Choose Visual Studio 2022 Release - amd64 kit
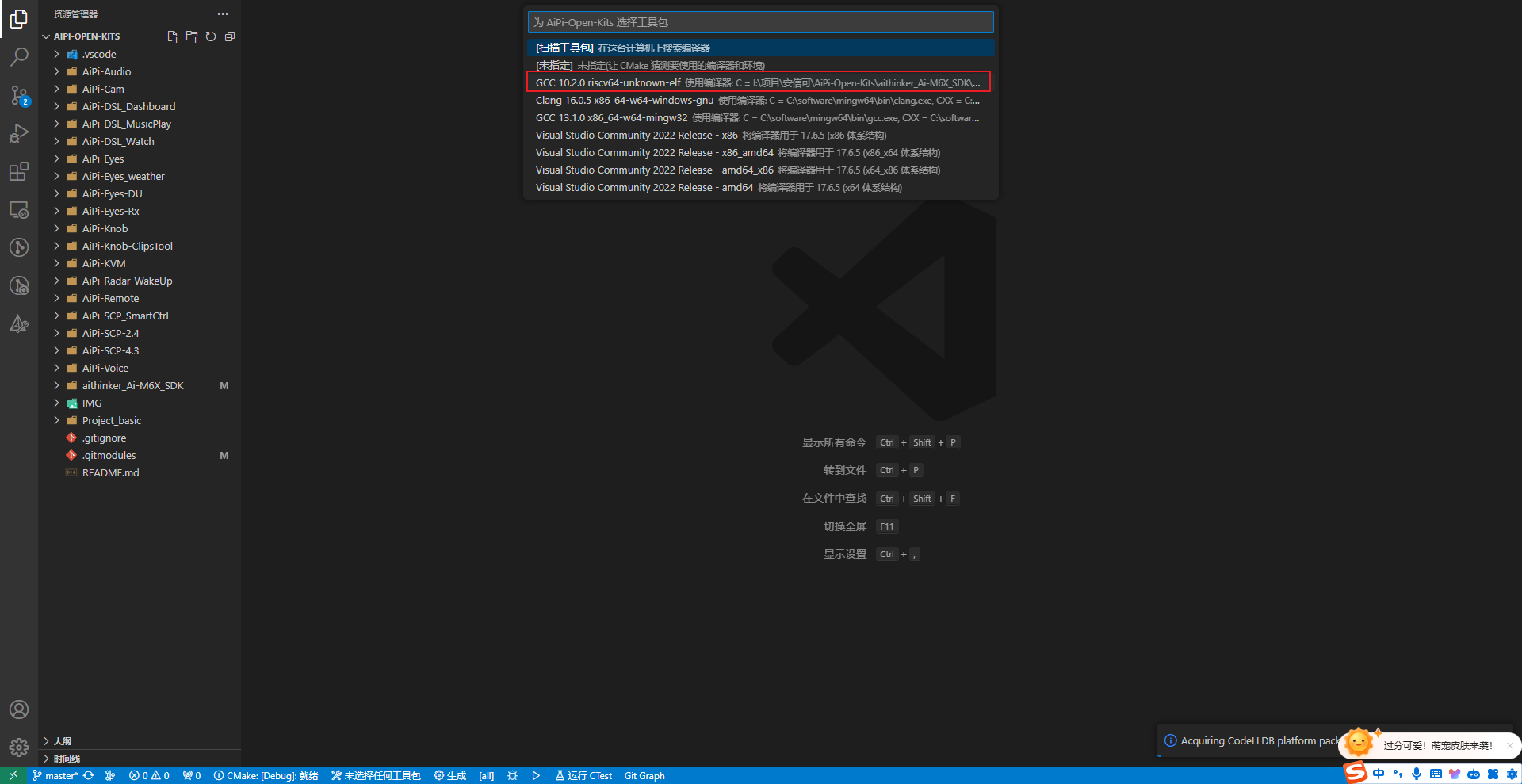Viewport: 1522px width, 784px height. (761, 187)
